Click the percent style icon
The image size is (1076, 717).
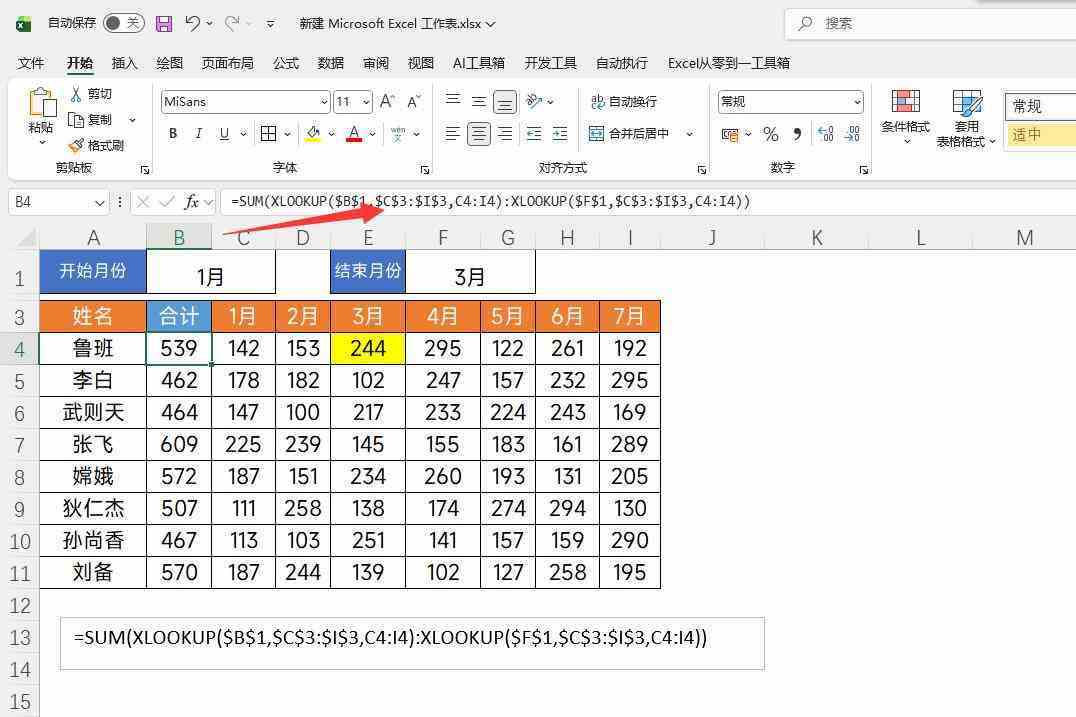(x=770, y=134)
